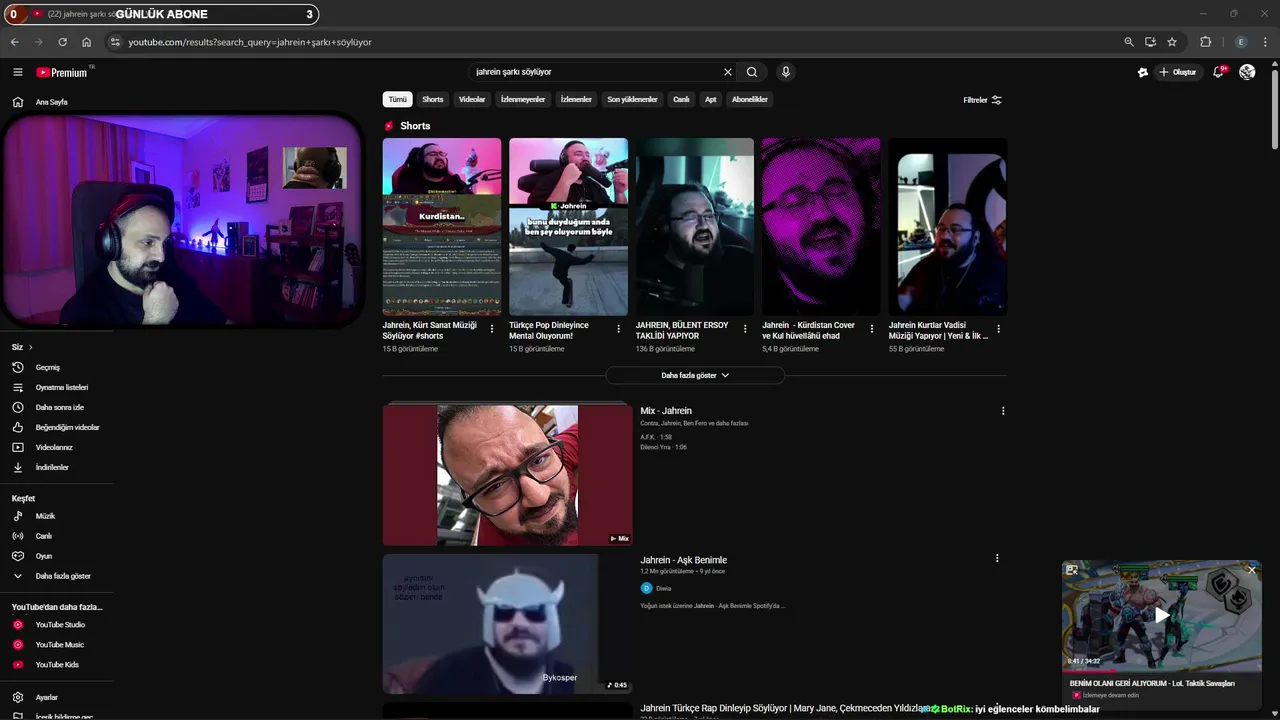
Task: Select the Videolar filter chip
Action: pos(472,99)
